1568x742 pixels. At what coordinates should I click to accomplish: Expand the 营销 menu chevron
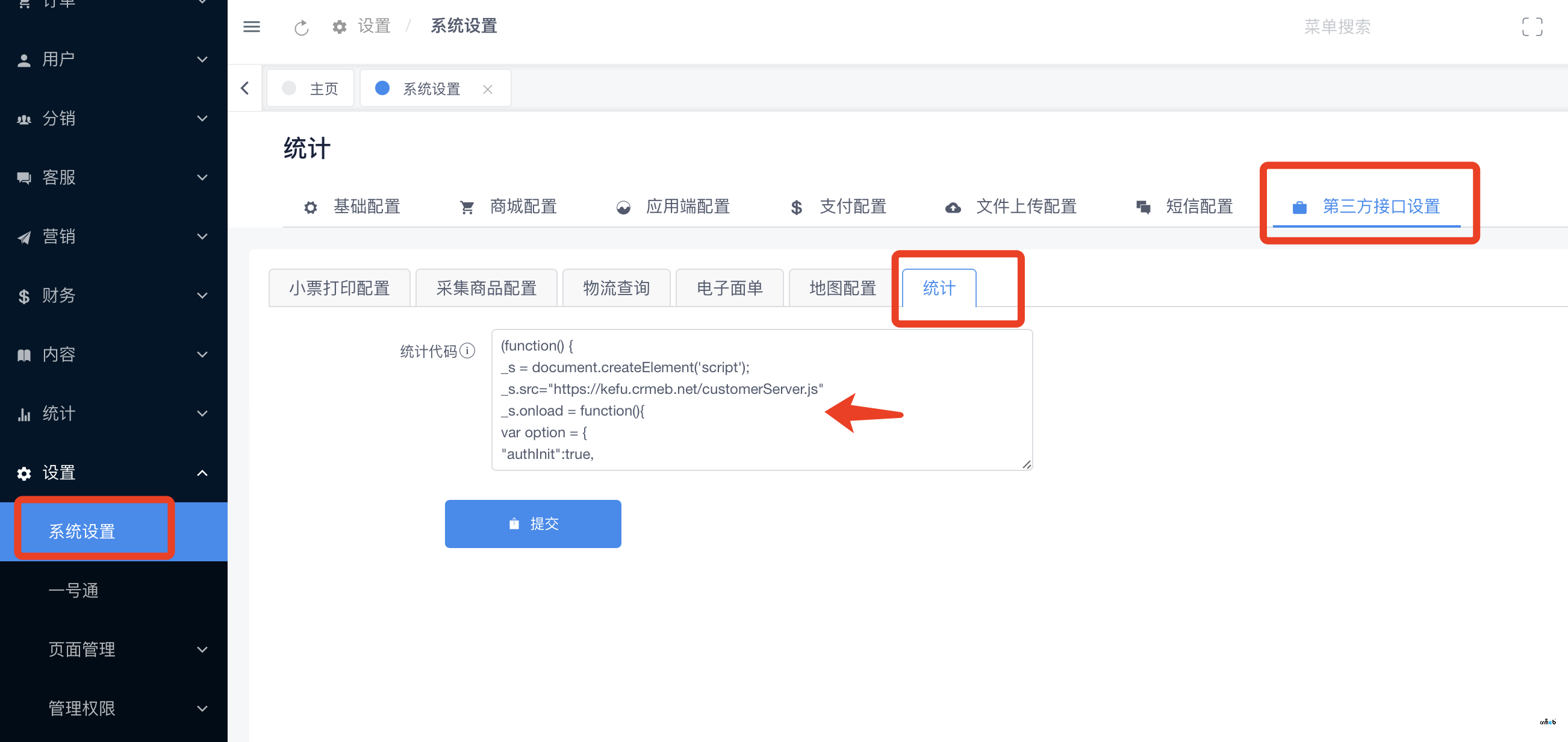pyautogui.click(x=202, y=237)
